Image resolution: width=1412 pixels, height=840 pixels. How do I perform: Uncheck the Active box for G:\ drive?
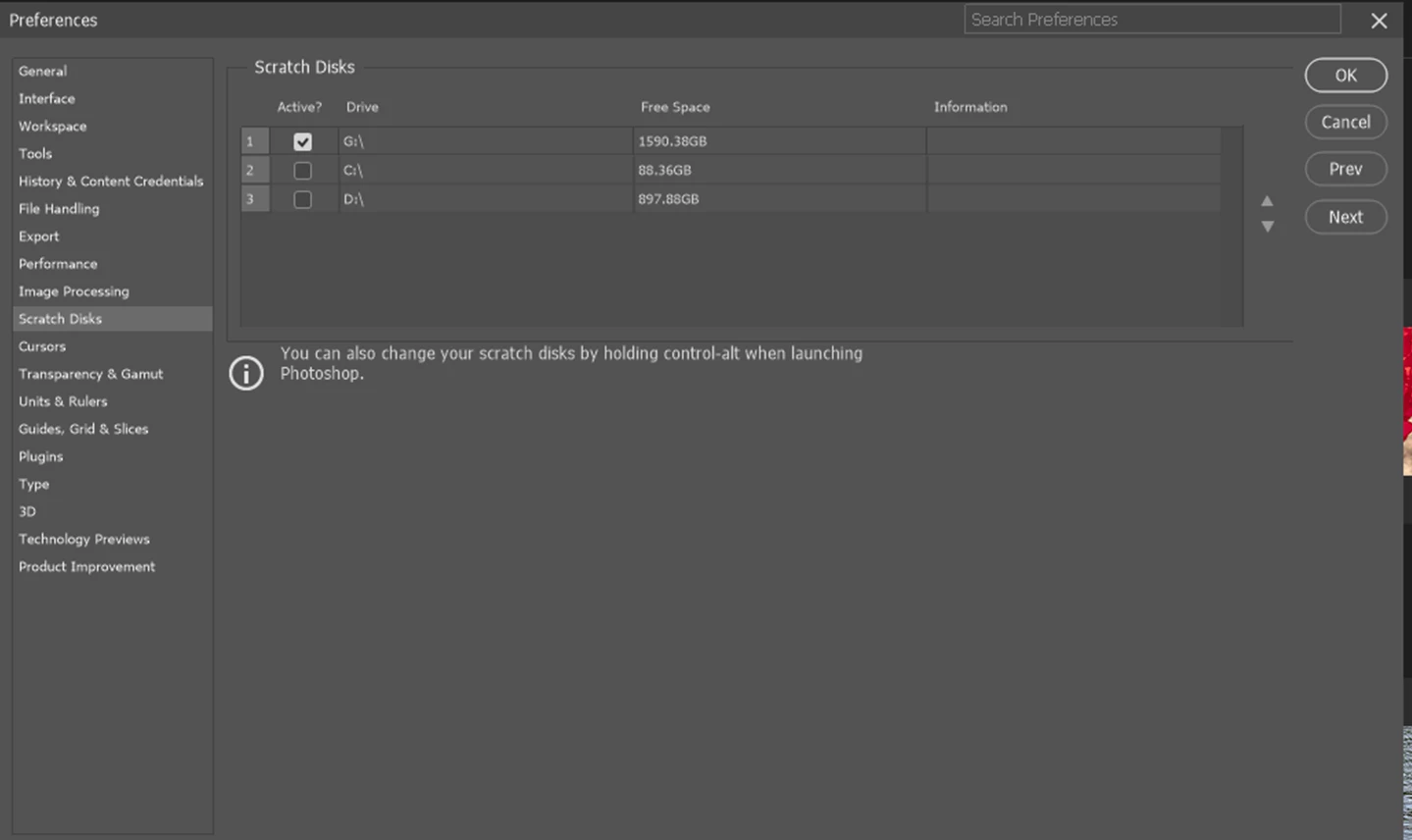pos(302,141)
